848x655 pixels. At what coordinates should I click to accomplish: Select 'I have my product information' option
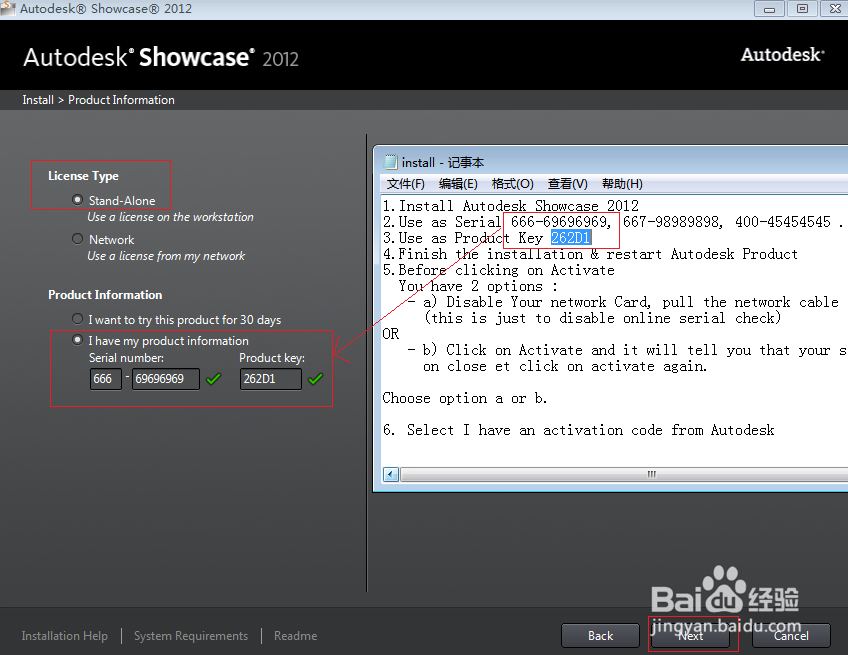(x=77, y=340)
